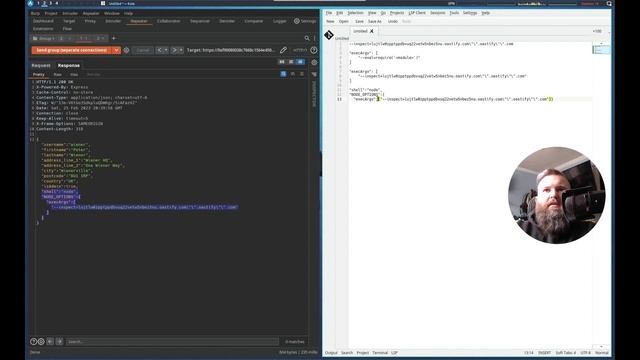
Task: Edit target with pencil icon
Action: 283,50
